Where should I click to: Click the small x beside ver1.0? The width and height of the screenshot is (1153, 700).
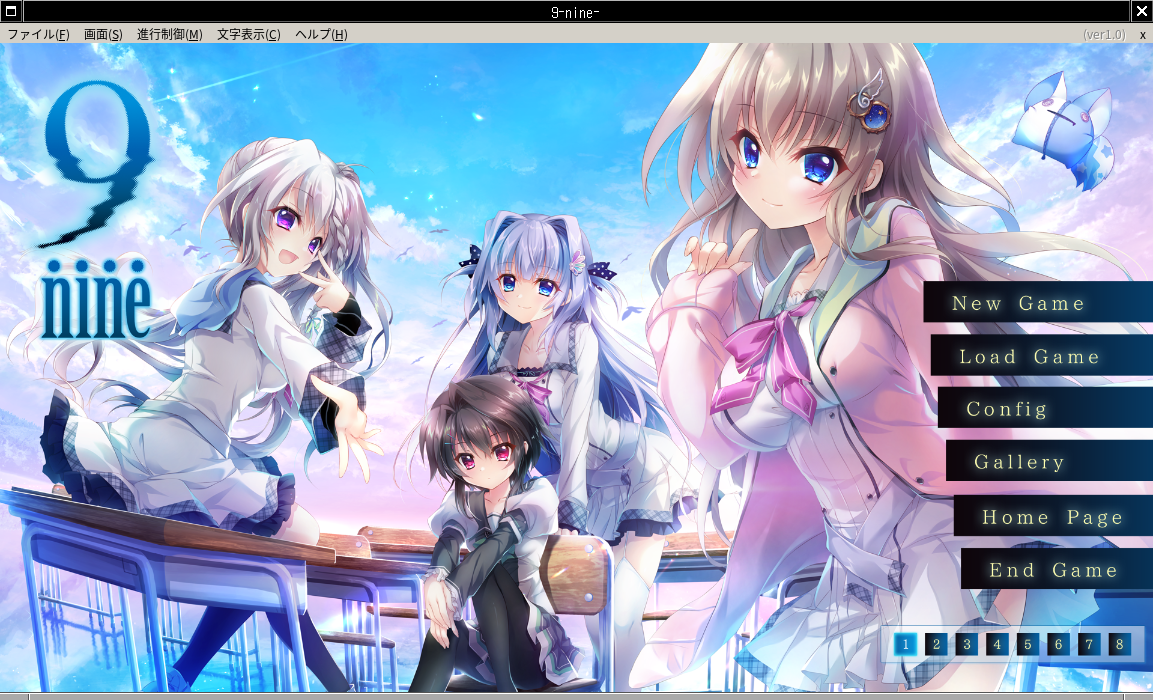tap(1143, 35)
